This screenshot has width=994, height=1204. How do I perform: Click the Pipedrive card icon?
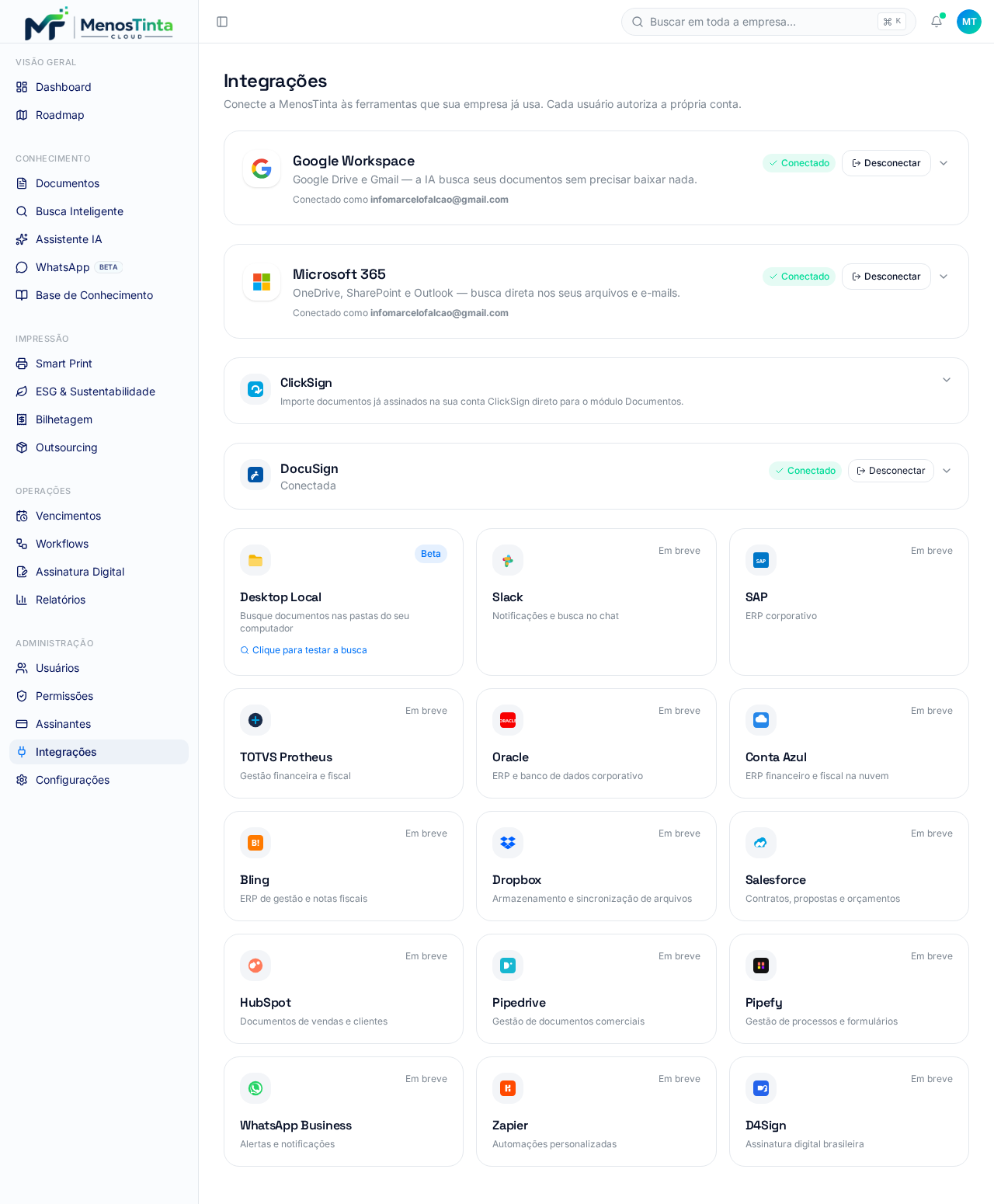pos(508,966)
